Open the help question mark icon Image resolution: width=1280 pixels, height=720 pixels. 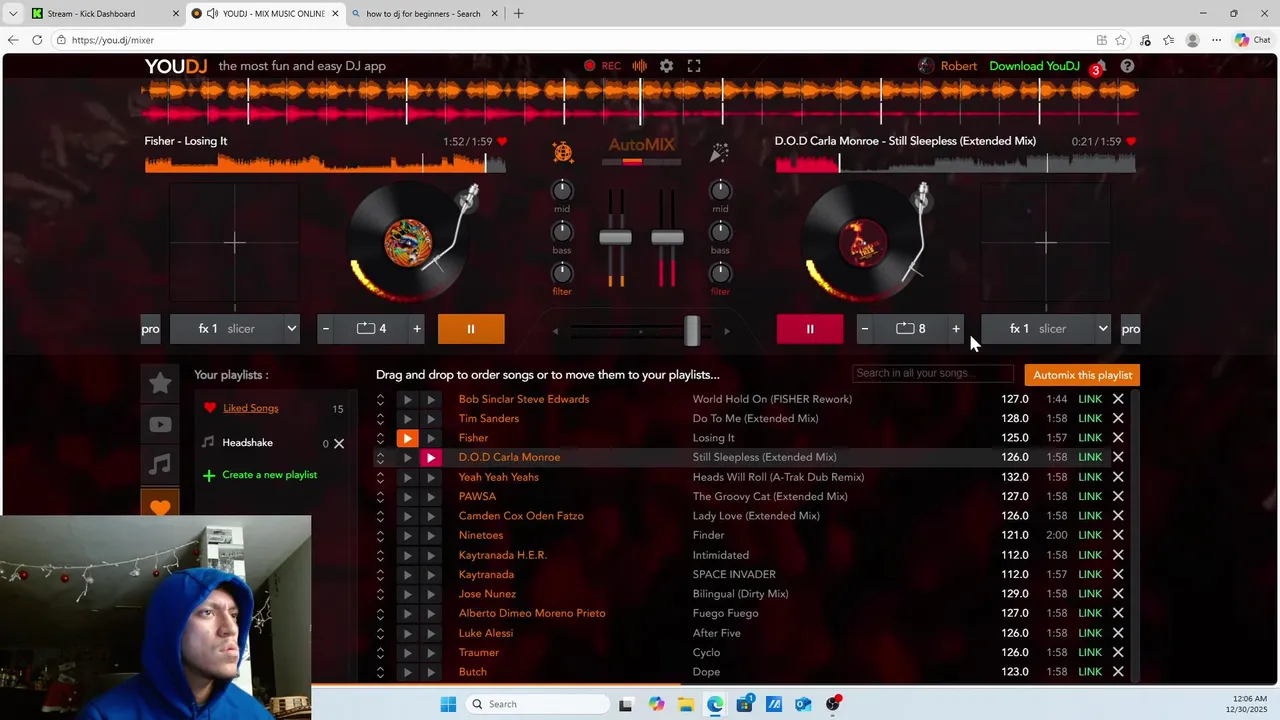1127,66
